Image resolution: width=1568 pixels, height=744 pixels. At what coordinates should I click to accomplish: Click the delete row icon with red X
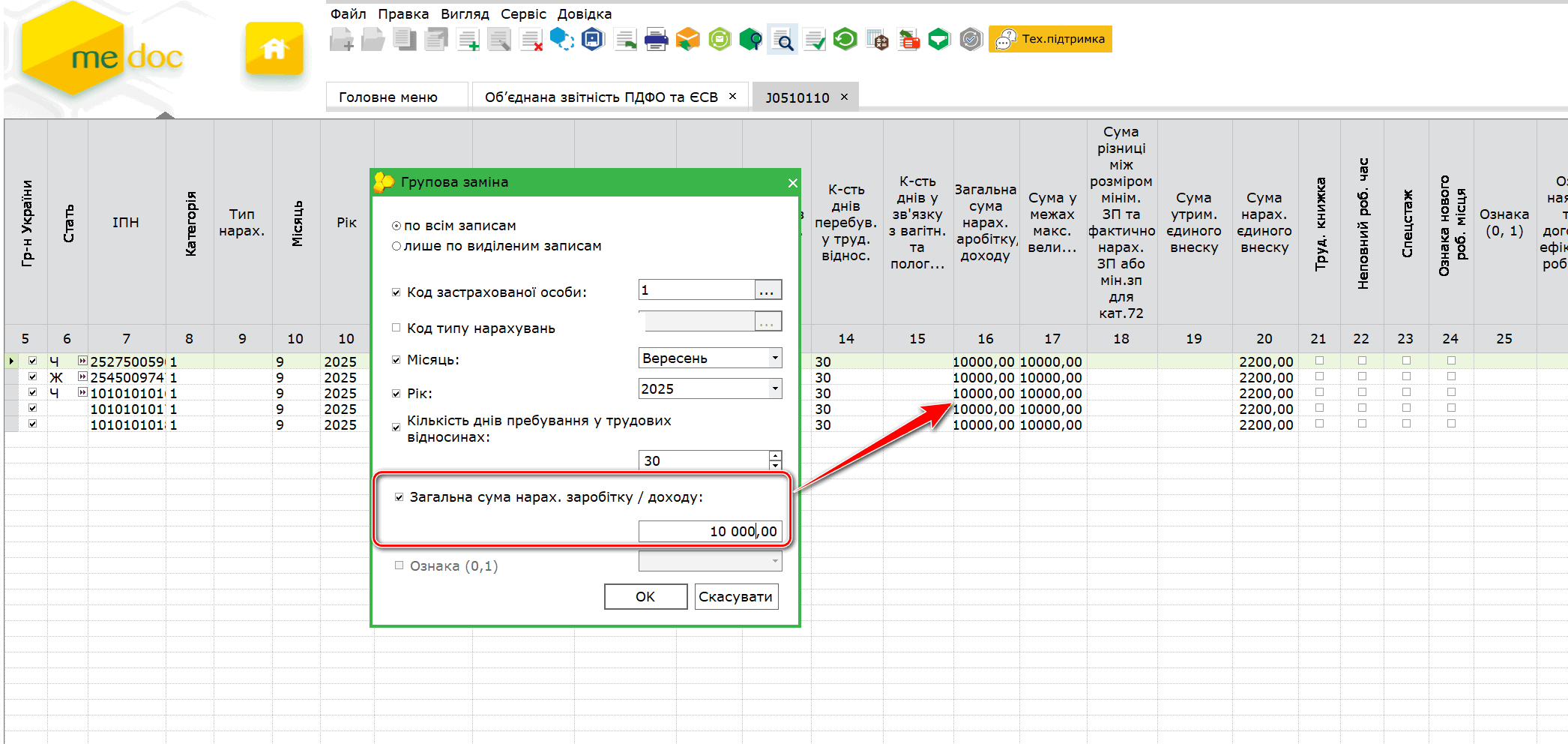[x=531, y=40]
